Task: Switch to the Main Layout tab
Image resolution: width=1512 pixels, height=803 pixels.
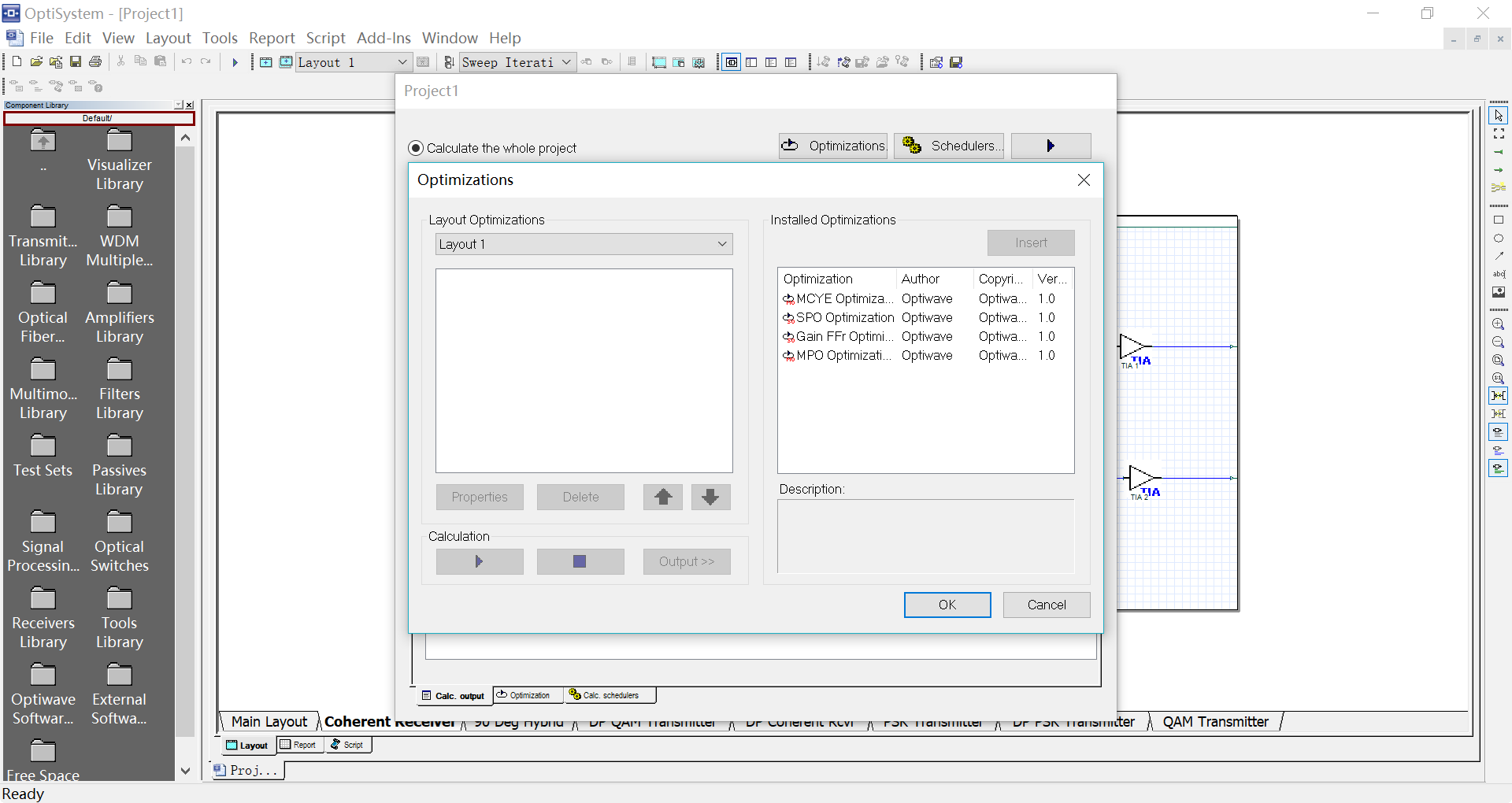Action: click(269, 721)
